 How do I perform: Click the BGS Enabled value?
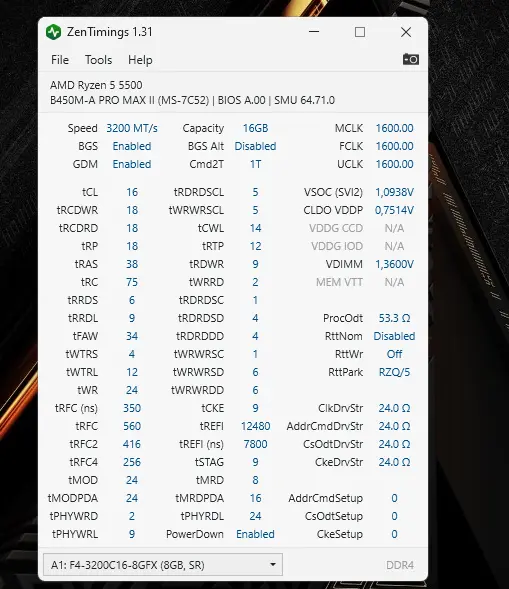coord(132,146)
